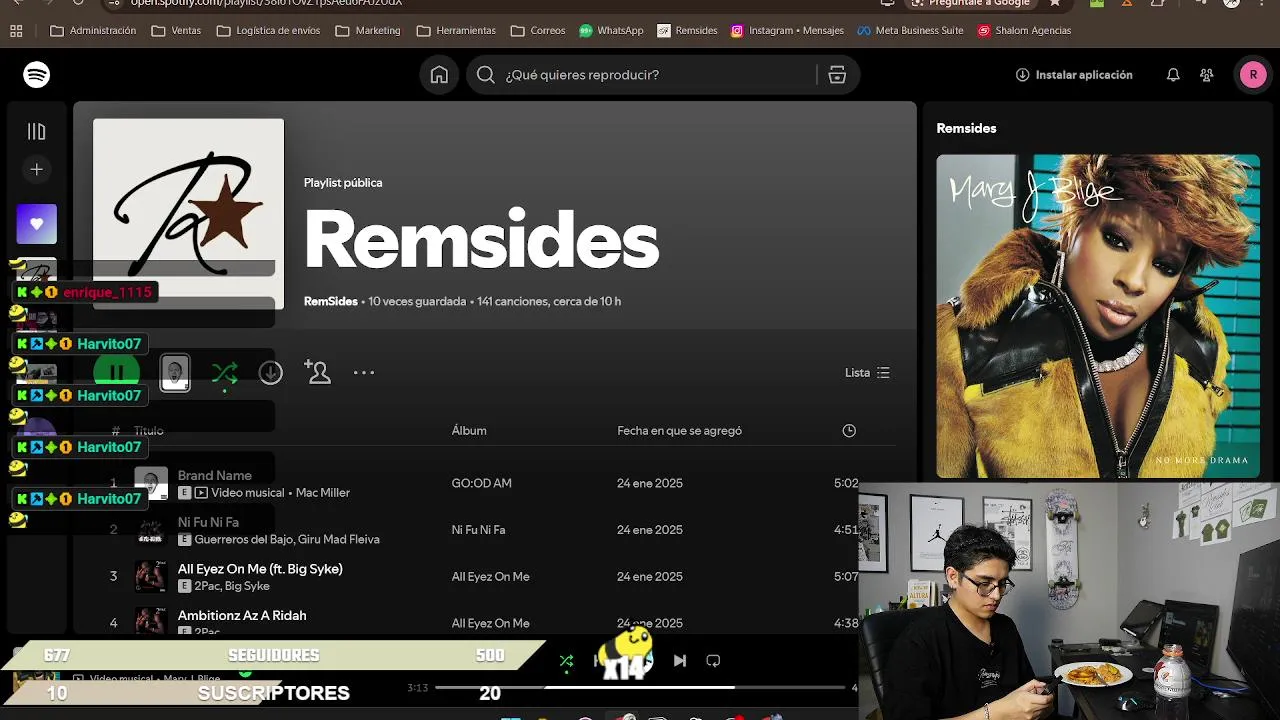Open 2Pac, Big Syke artist link
This screenshot has height=720, width=1280.
[232, 586]
